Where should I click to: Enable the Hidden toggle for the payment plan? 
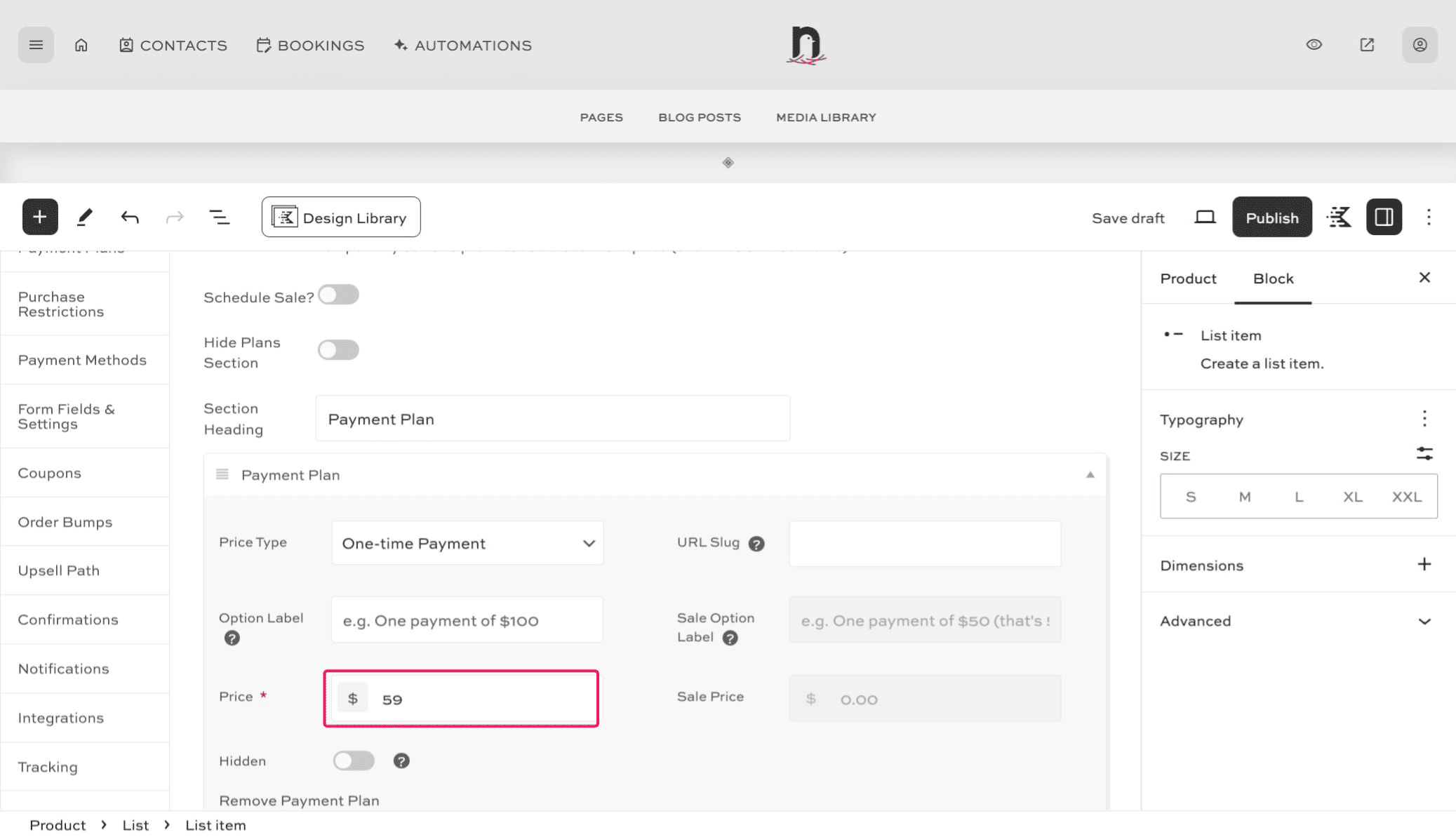coord(354,761)
